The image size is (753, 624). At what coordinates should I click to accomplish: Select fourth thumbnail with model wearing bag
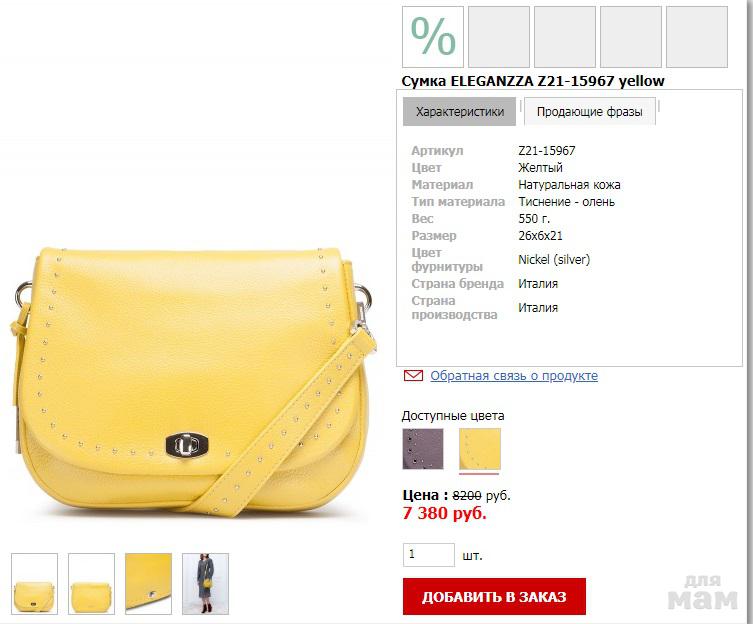click(x=206, y=584)
